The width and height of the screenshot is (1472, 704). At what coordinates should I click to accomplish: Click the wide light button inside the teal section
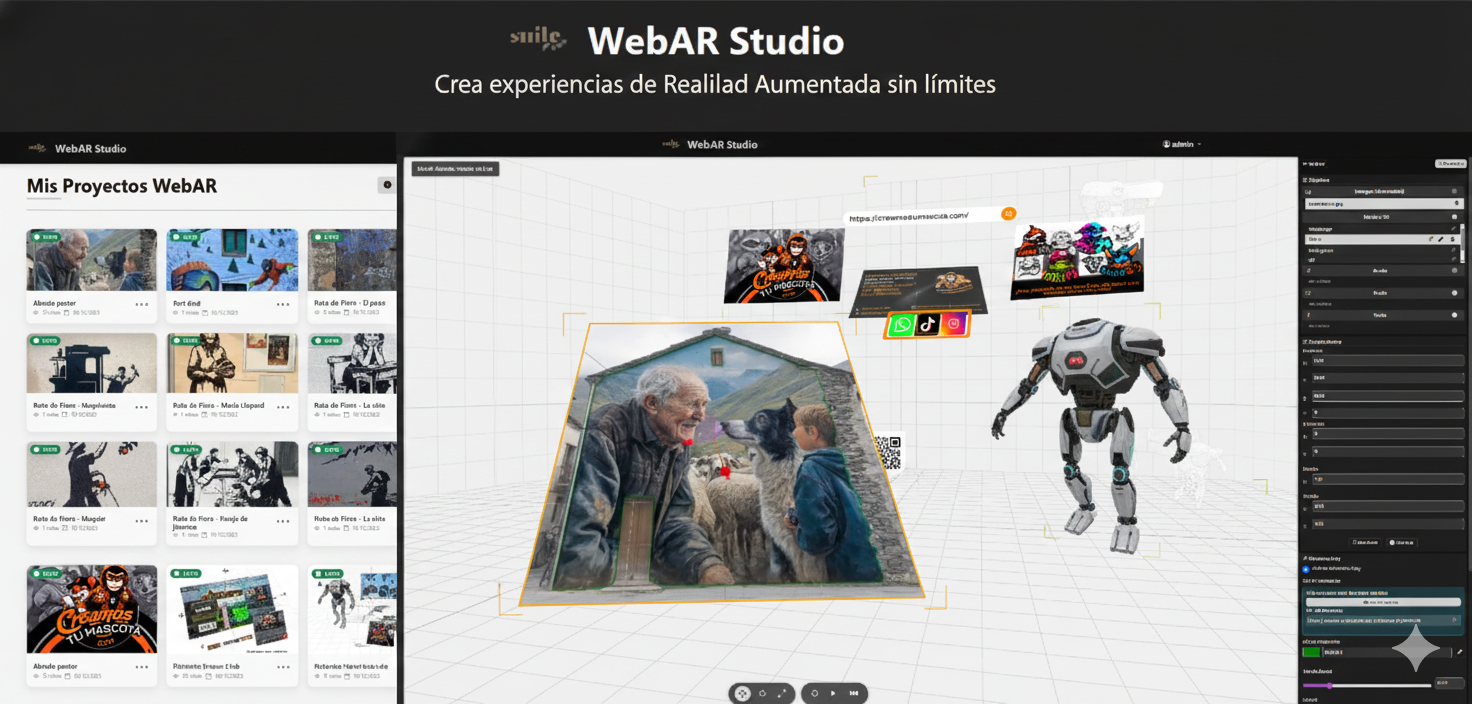1383,602
